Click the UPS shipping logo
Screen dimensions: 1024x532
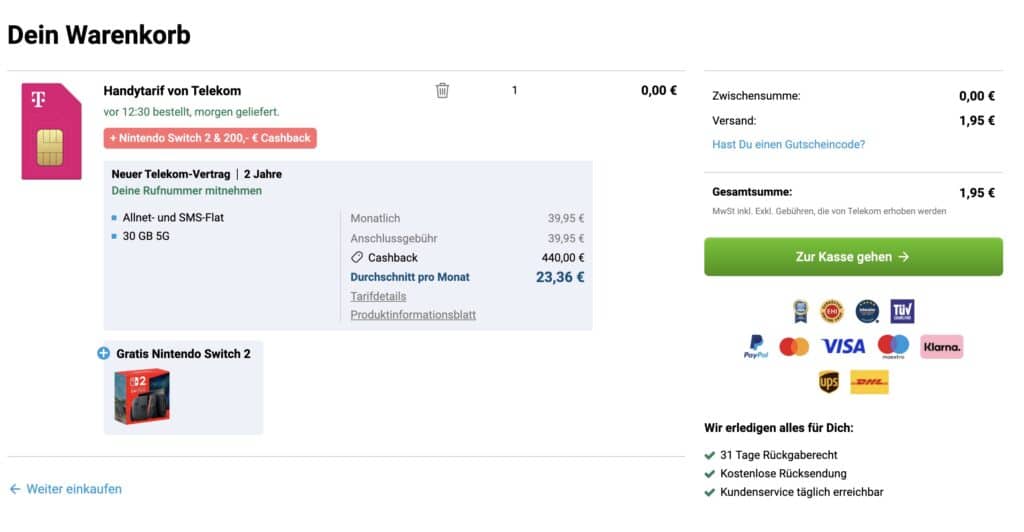829,382
